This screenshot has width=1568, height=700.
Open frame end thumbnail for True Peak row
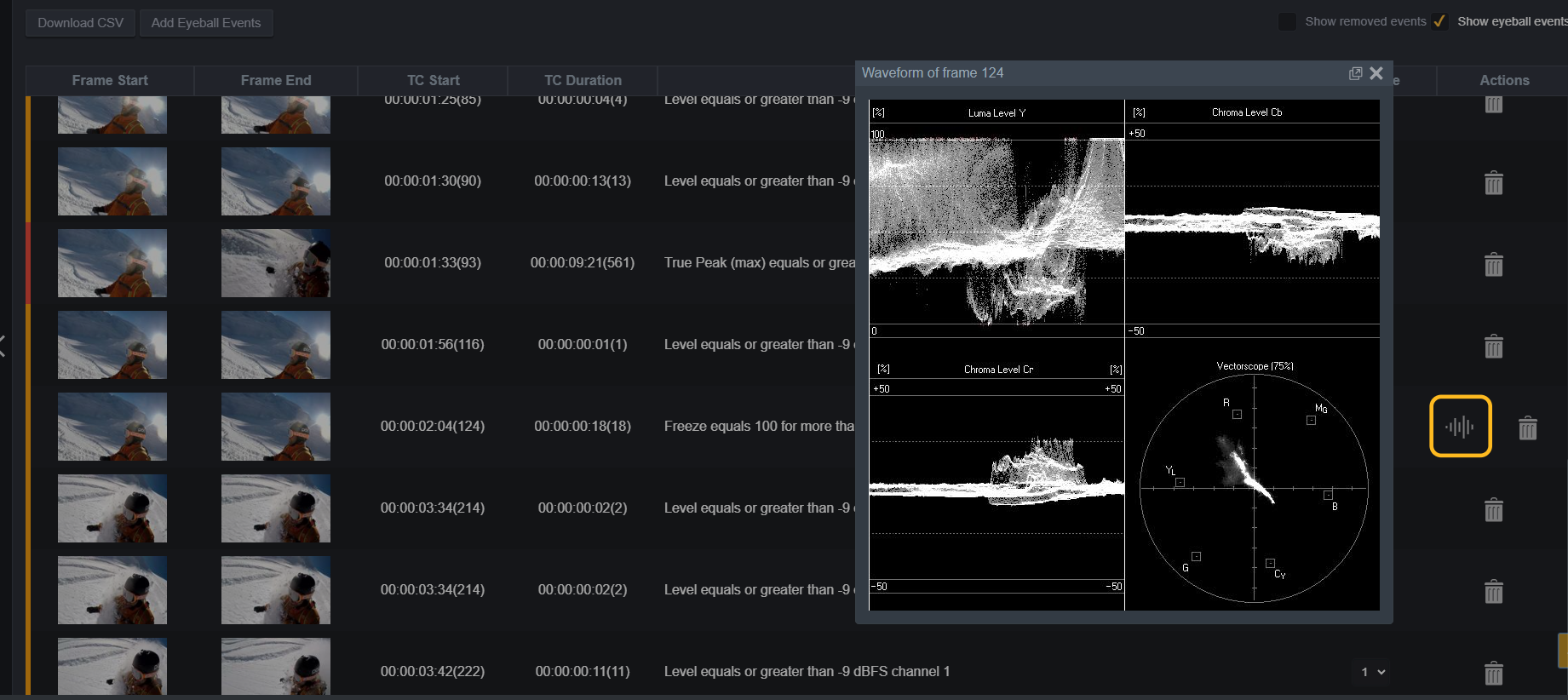pyautogui.click(x=276, y=263)
